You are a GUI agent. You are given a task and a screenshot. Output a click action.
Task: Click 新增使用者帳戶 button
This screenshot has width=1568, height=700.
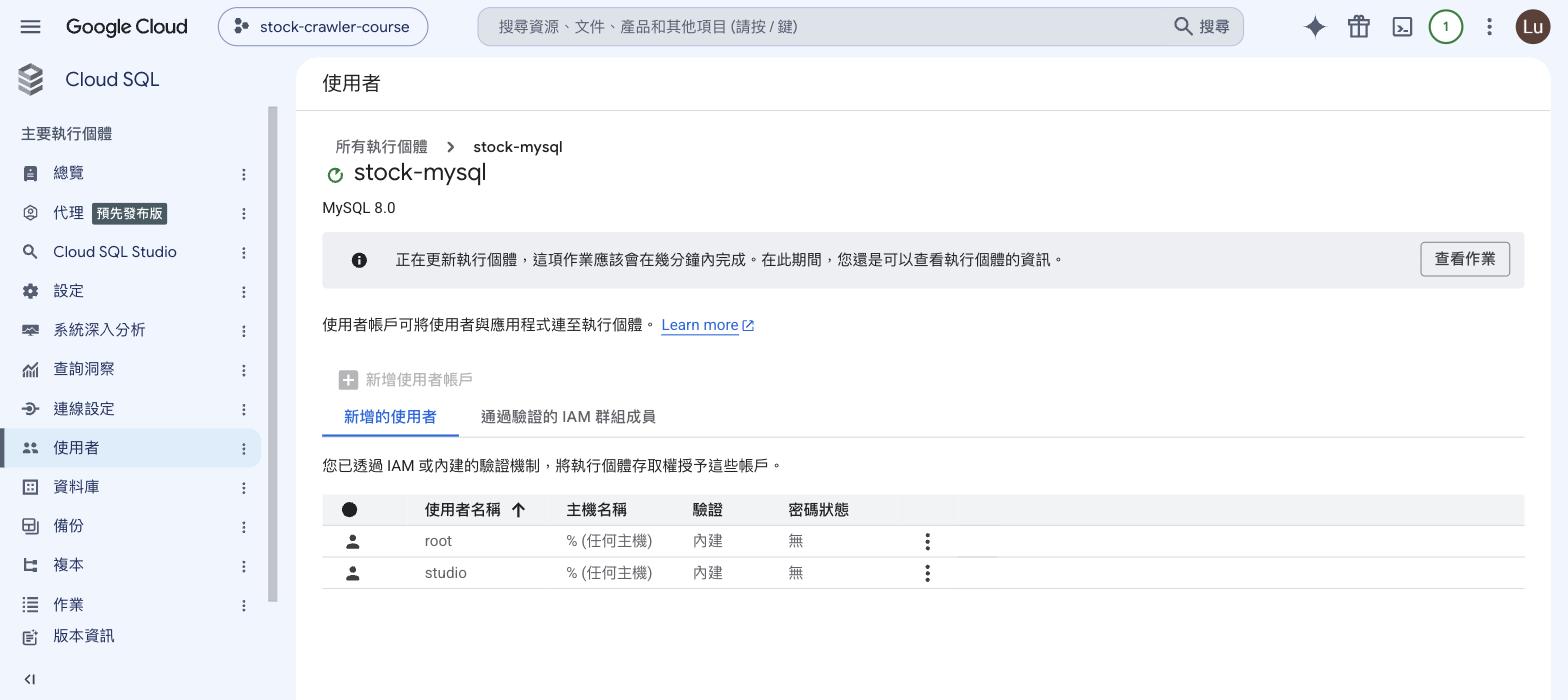406,380
